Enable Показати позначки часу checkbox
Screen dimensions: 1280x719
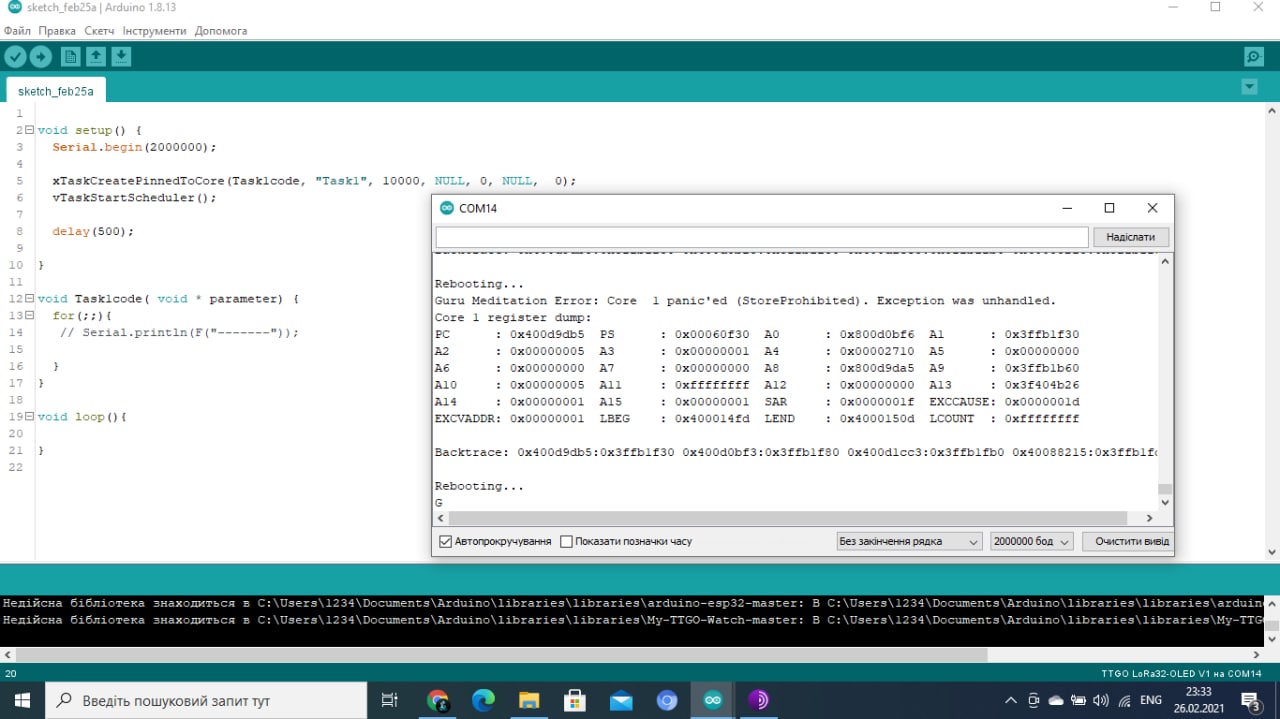[566, 541]
